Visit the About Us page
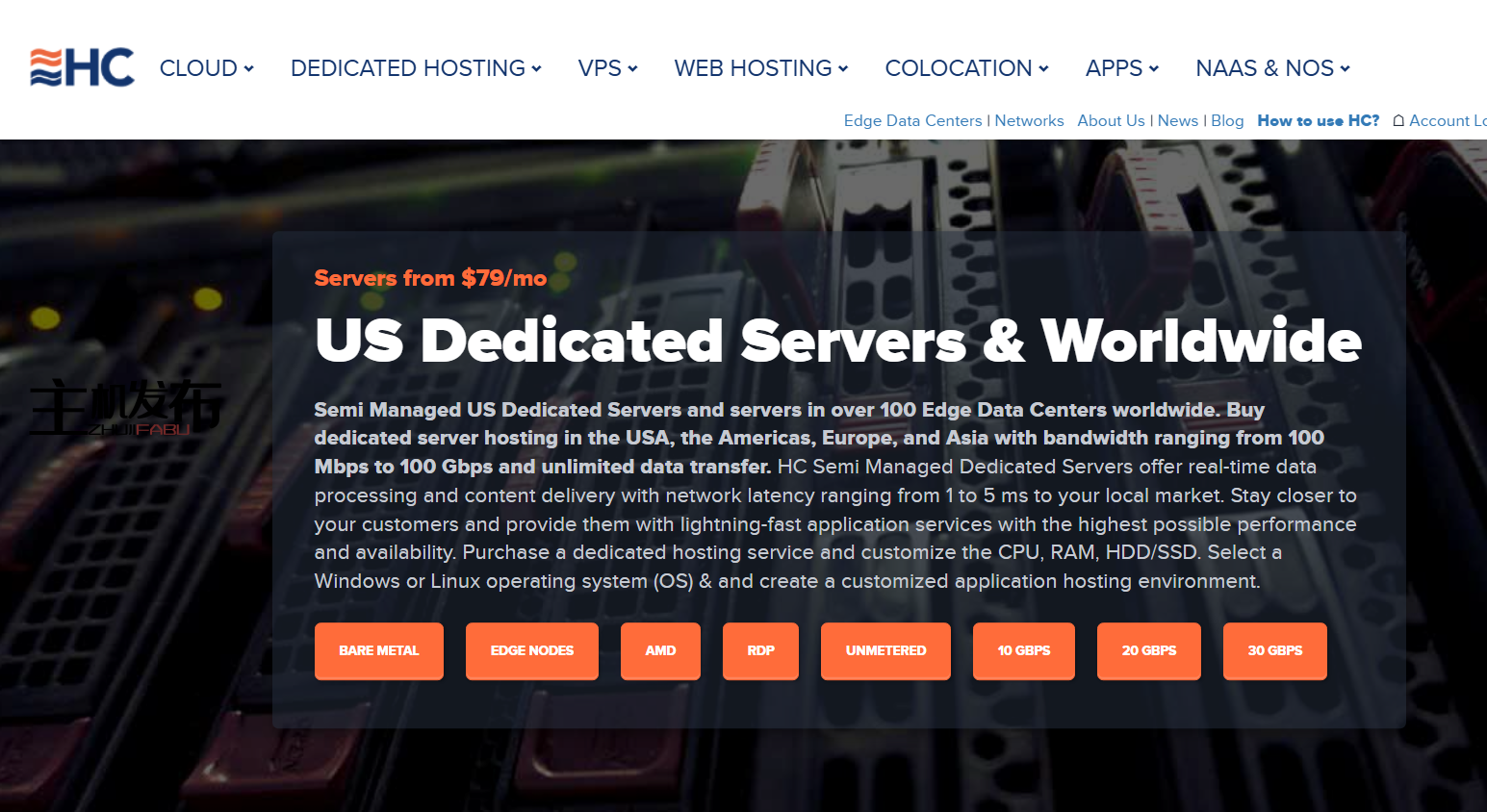This screenshot has height=812, width=1487. coord(1111,121)
